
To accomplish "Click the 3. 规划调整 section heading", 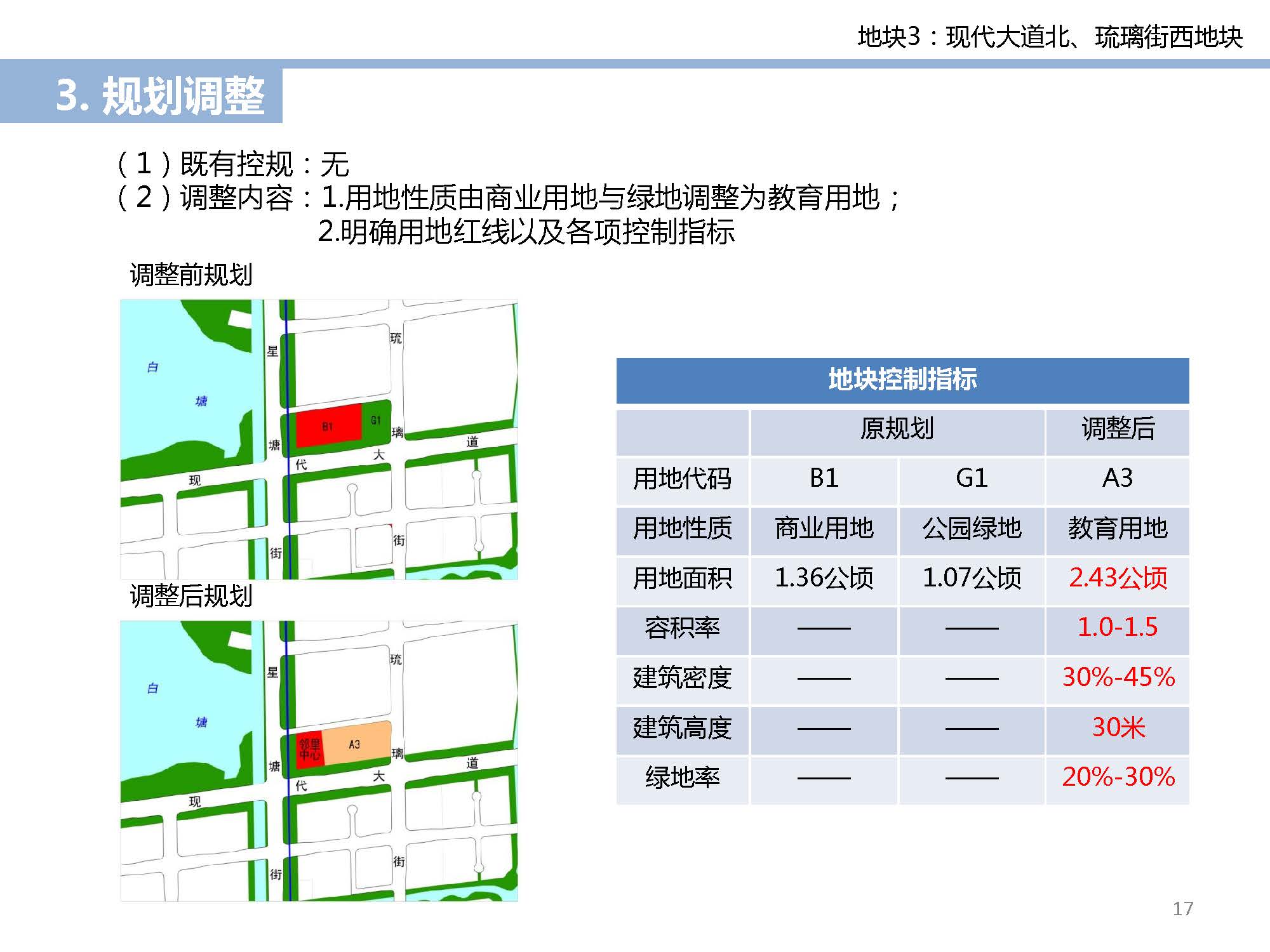I will tap(160, 96).
